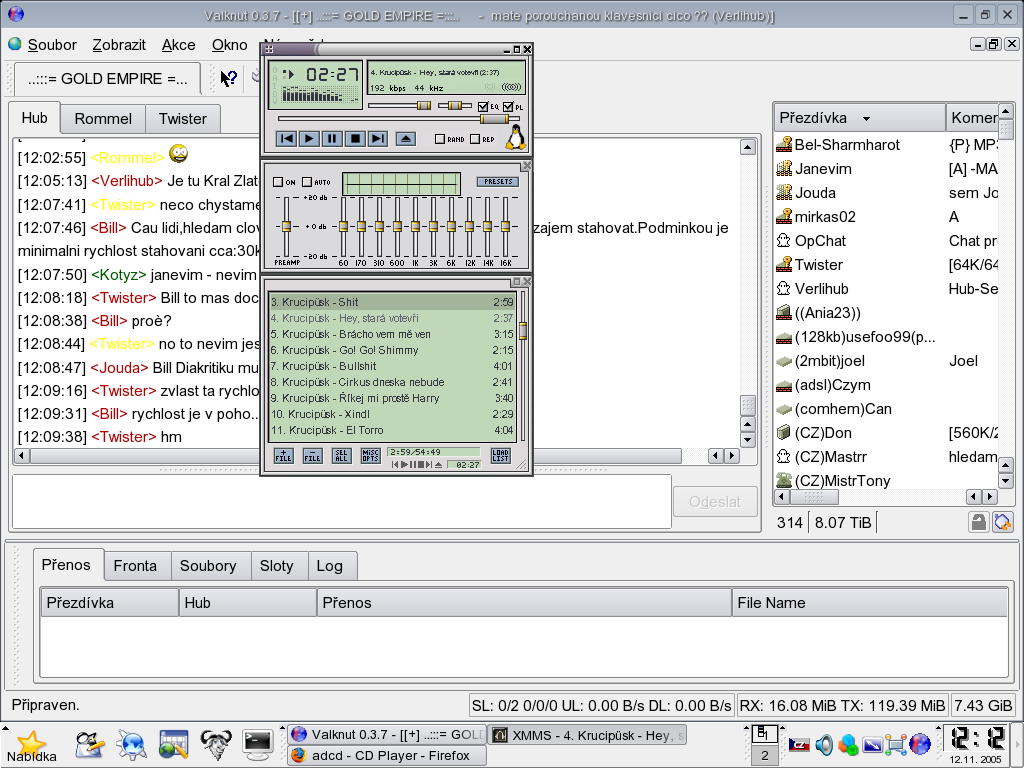This screenshot has height=768, width=1024.
Task: Click XMMS playlist vertical scrollbar handle
Action: pyautogui.click(x=523, y=331)
